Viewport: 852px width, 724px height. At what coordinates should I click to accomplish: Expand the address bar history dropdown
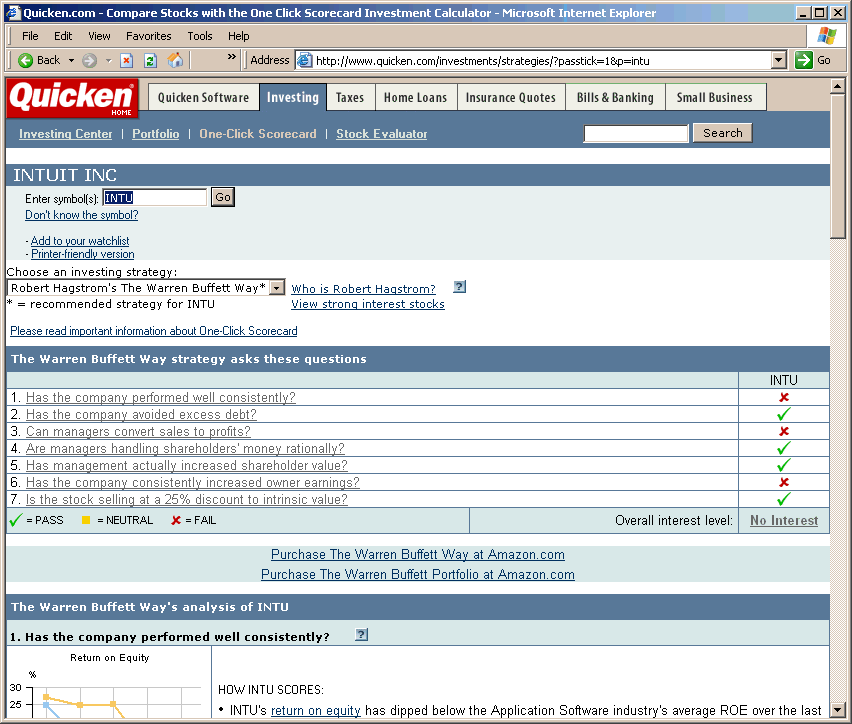[779, 59]
